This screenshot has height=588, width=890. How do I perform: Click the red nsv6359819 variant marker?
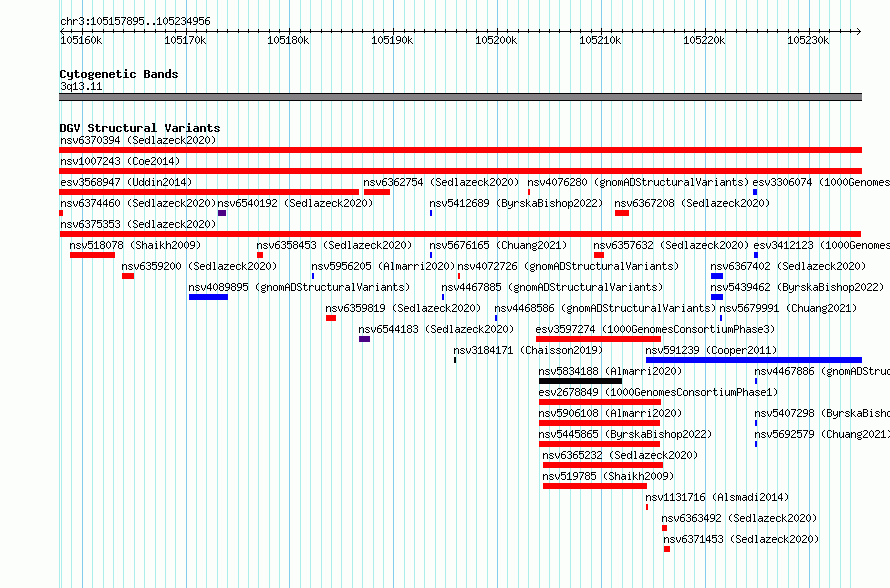pyautogui.click(x=331, y=318)
